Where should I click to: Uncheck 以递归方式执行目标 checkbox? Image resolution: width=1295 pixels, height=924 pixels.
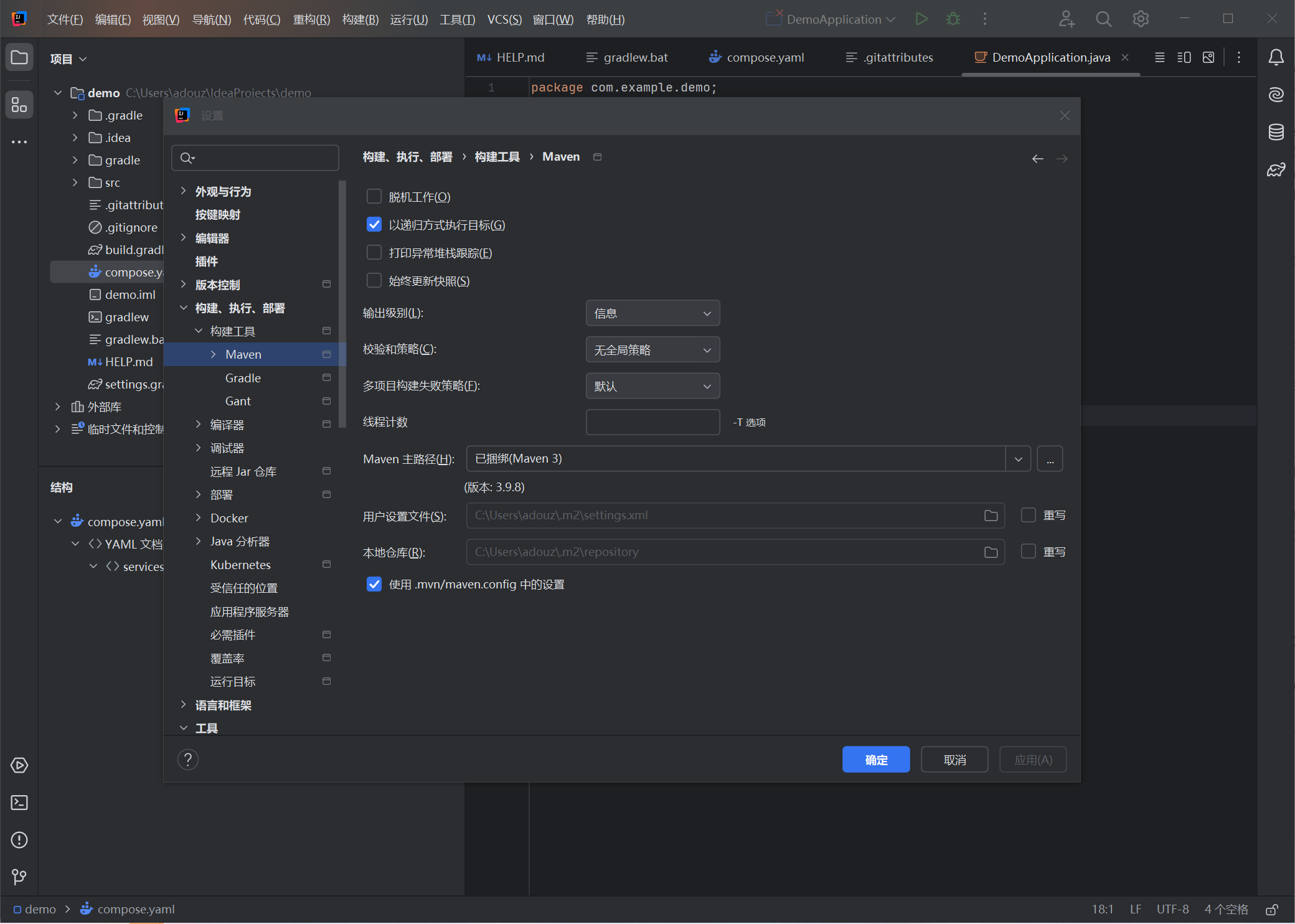tap(374, 225)
